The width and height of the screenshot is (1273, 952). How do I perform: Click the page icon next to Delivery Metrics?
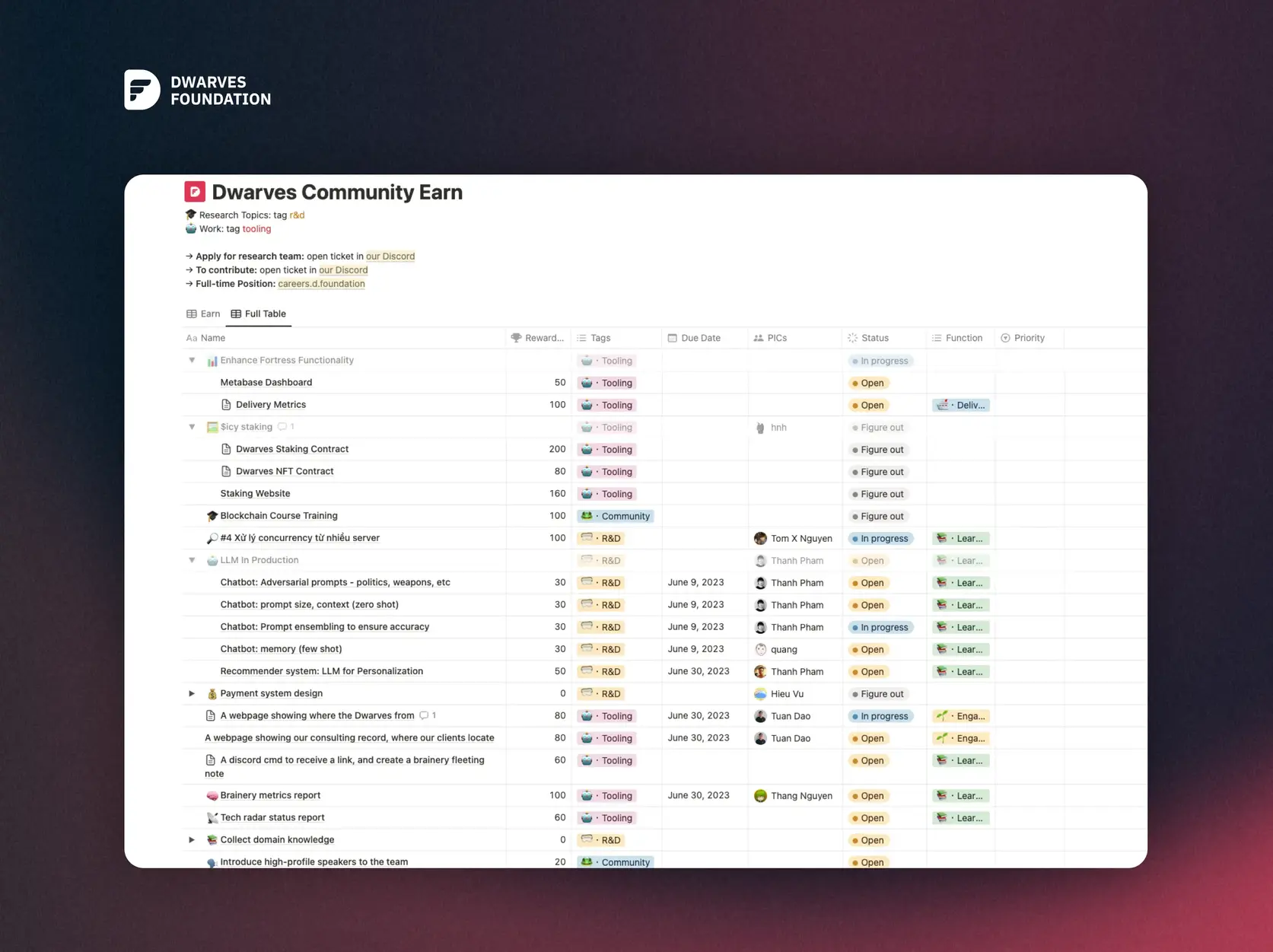(226, 405)
